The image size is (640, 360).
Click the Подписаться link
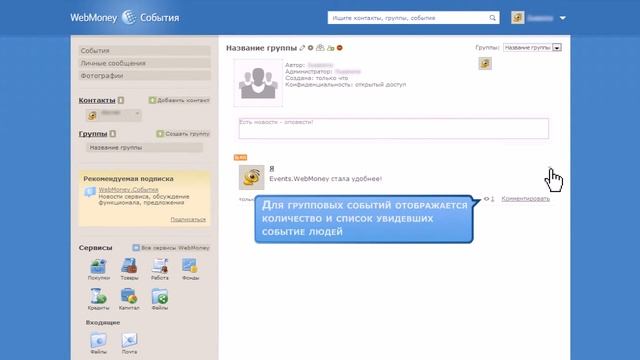[188, 220]
